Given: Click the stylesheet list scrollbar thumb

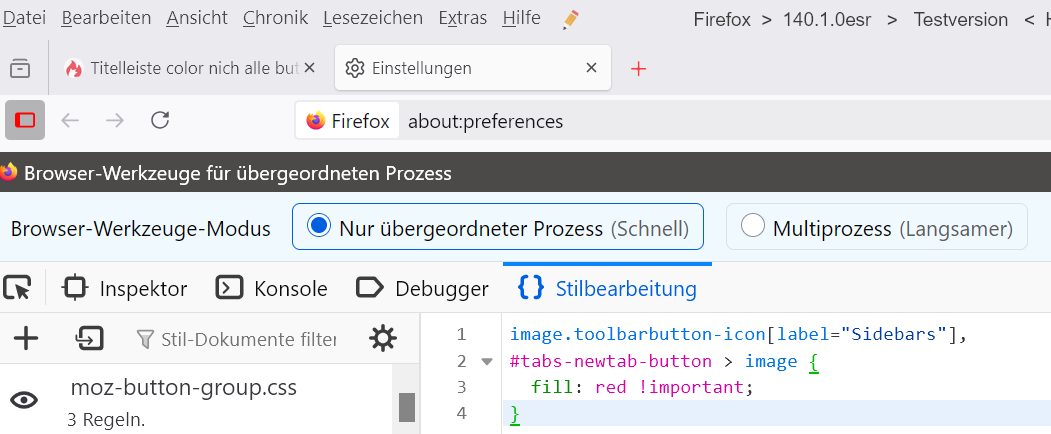Looking at the screenshot, I should 407,407.
